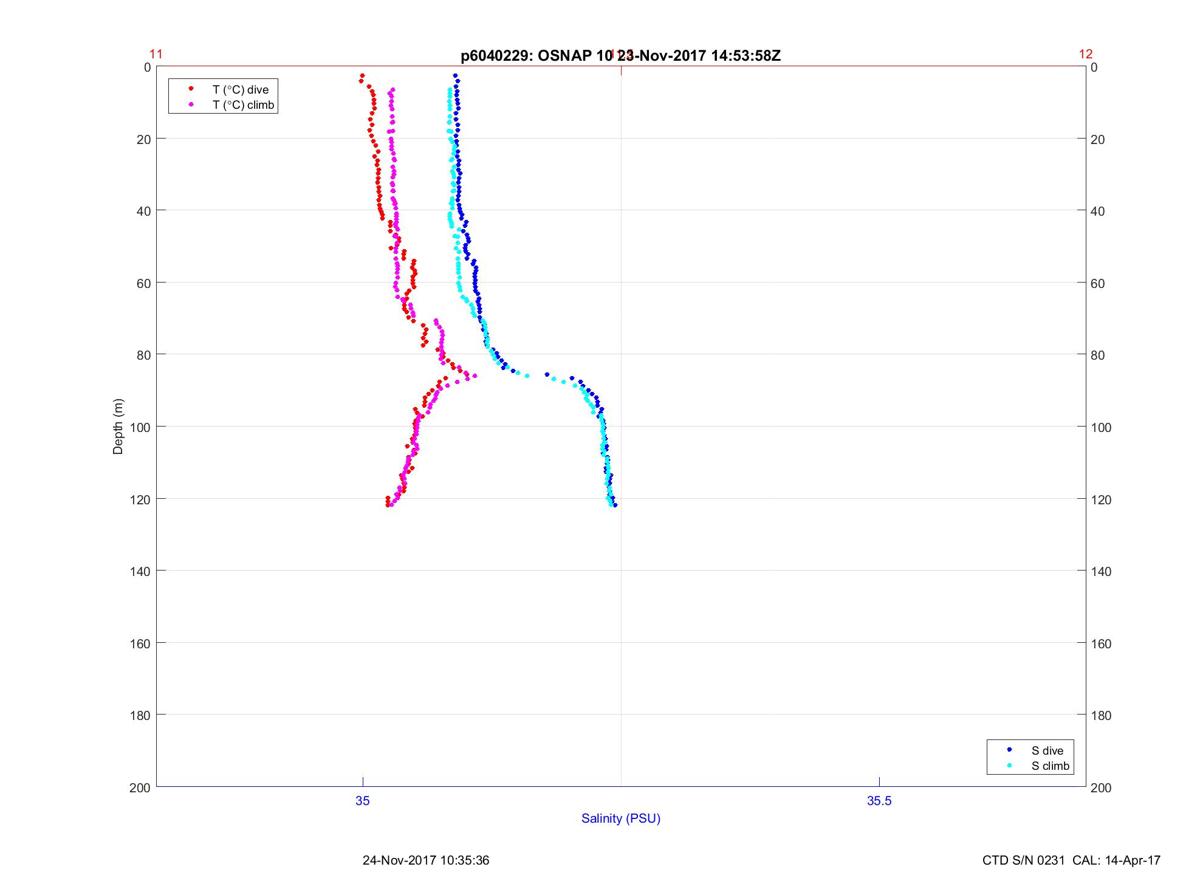Click left-axis depth tick '60'
The height and width of the screenshot is (885, 1200).
pos(144,283)
